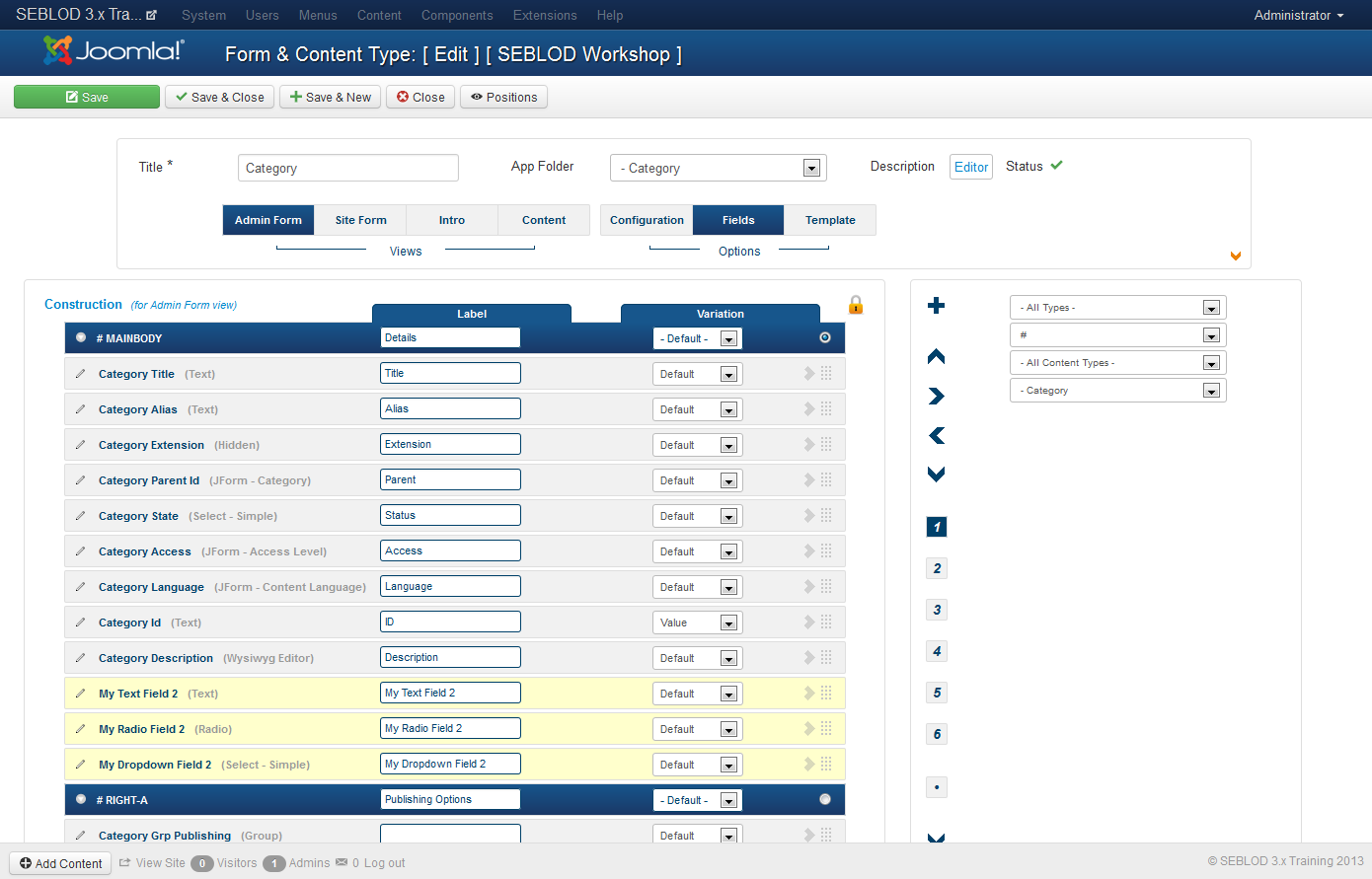Click the Publishing Options label input
The image size is (1372, 879).
point(450,799)
